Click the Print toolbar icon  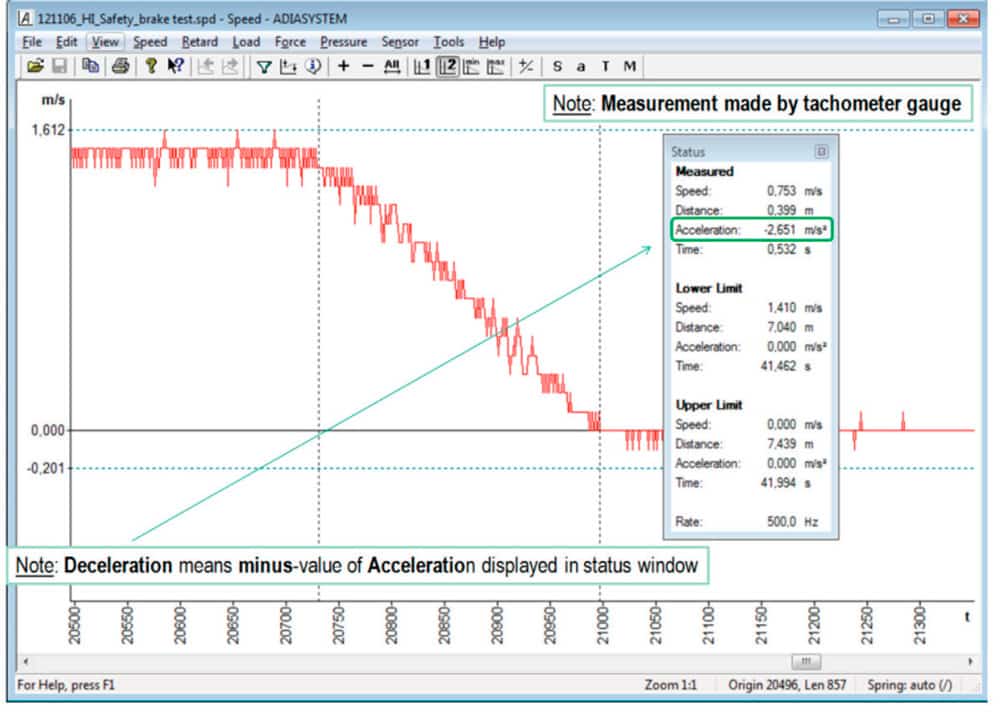click(x=121, y=66)
